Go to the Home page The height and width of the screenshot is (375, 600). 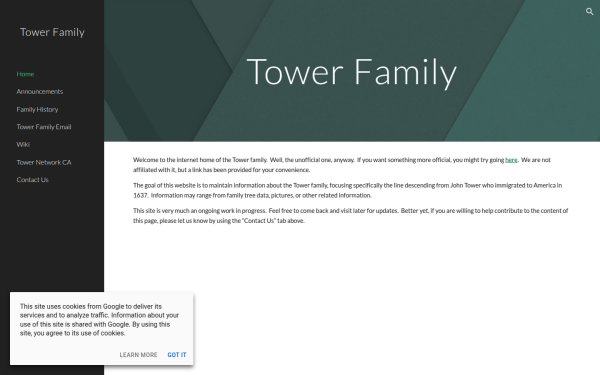(x=25, y=74)
